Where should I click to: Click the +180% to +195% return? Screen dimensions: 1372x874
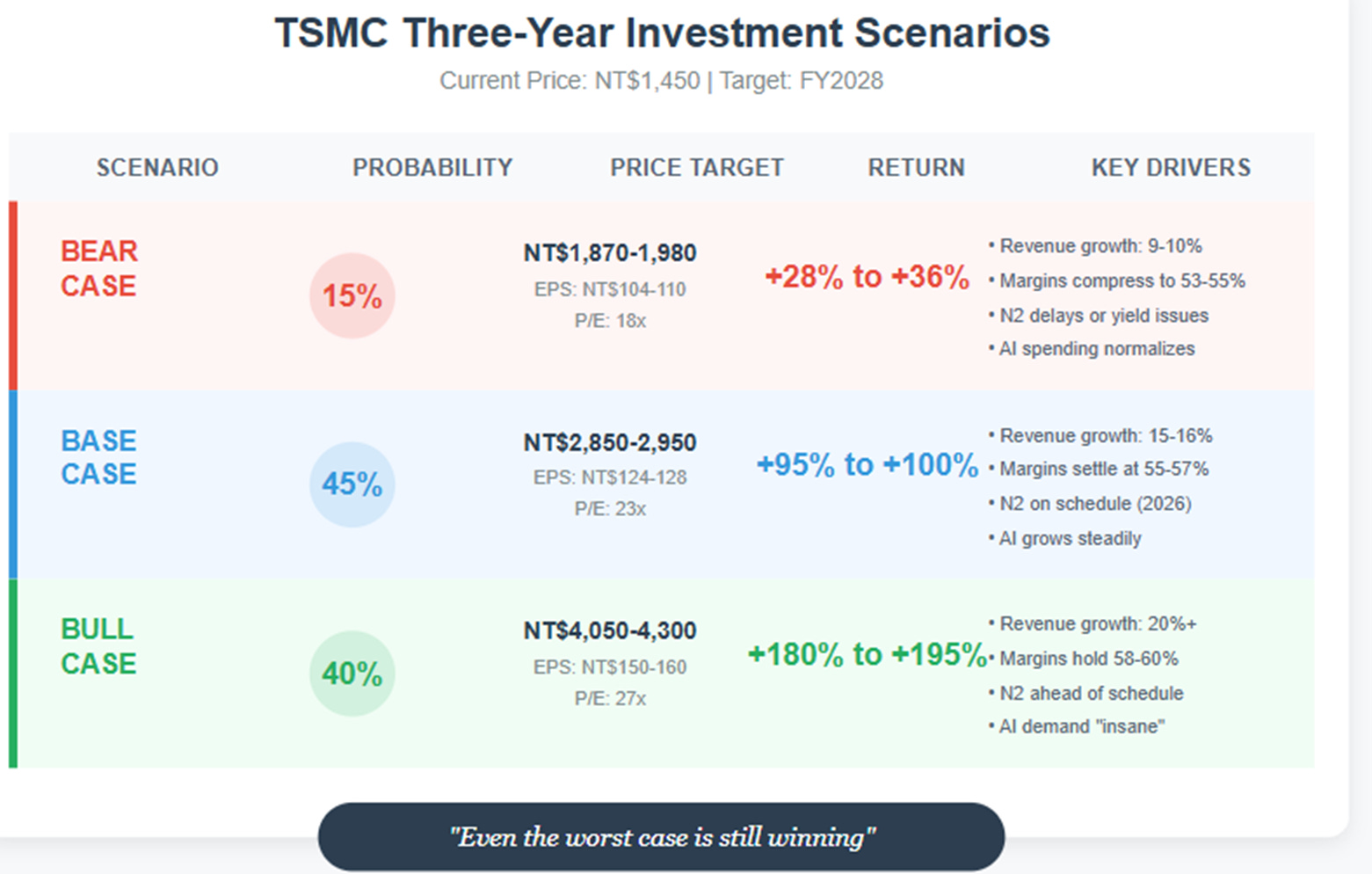click(x=867, y=654)
